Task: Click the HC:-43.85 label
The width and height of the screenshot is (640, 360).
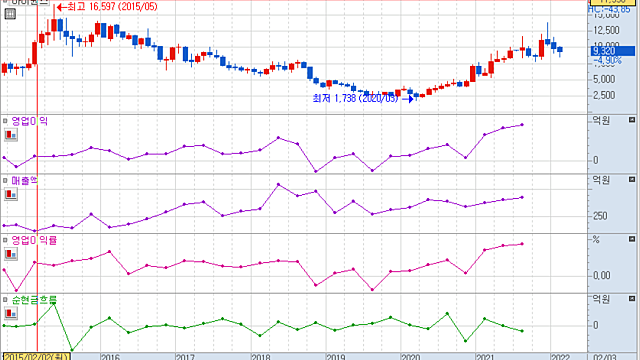Action: 609,9
